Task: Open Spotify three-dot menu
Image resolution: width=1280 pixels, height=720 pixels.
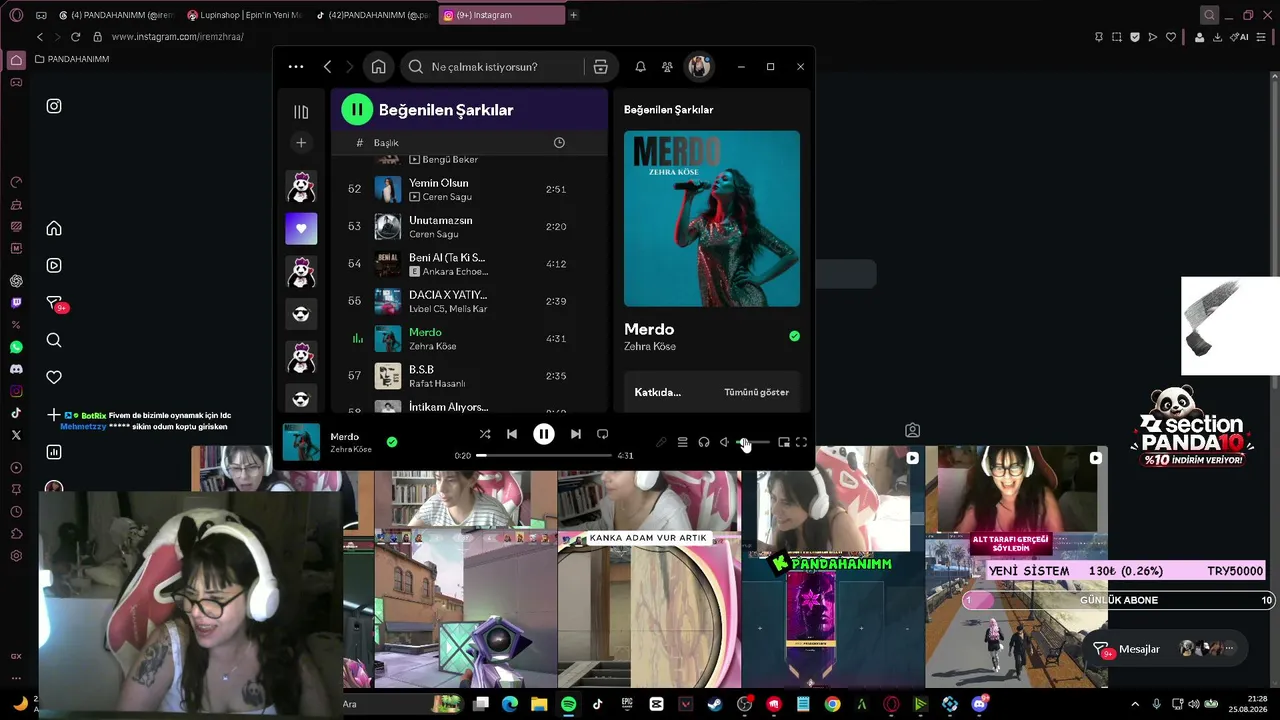Action: pos(296,67)
